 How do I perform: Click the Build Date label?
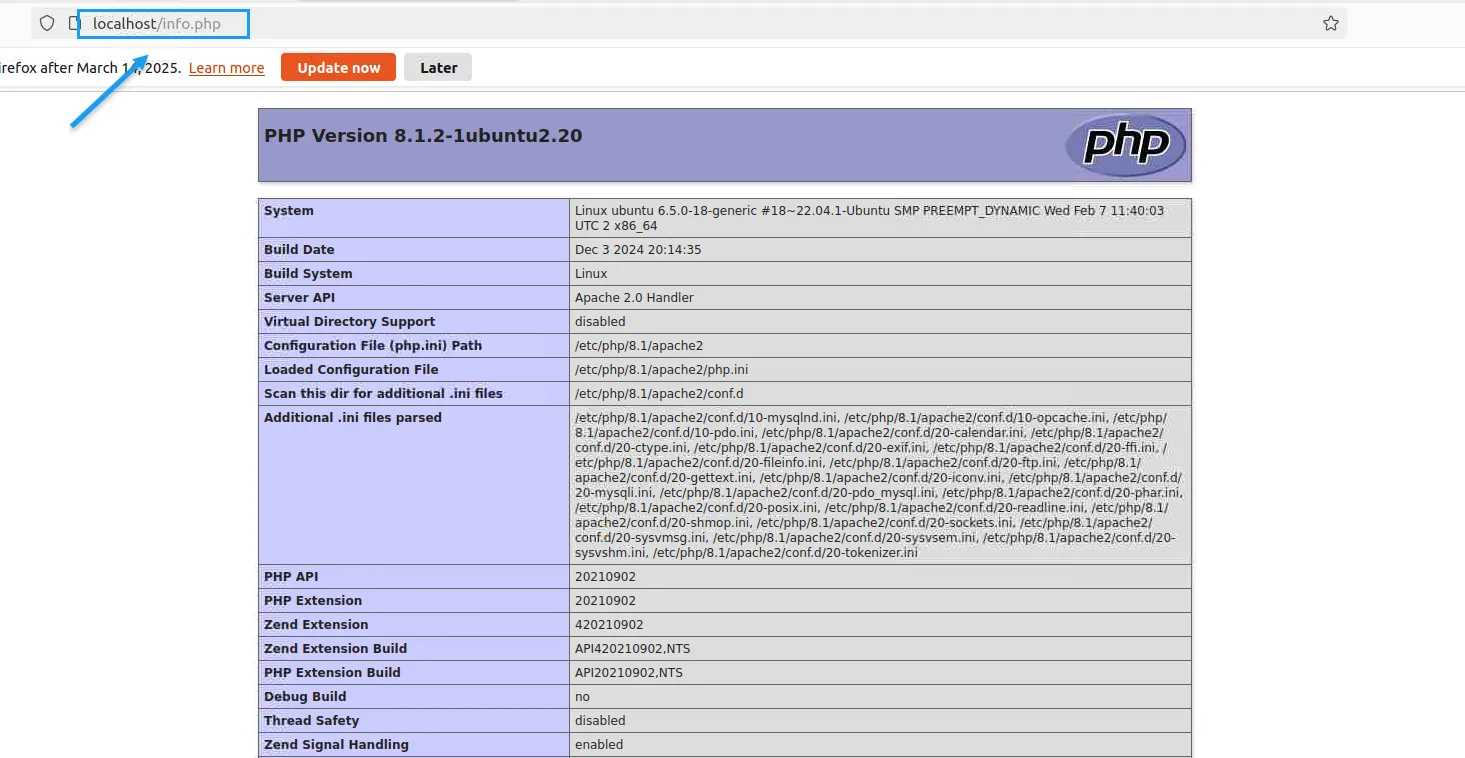(x=299, y=250)
